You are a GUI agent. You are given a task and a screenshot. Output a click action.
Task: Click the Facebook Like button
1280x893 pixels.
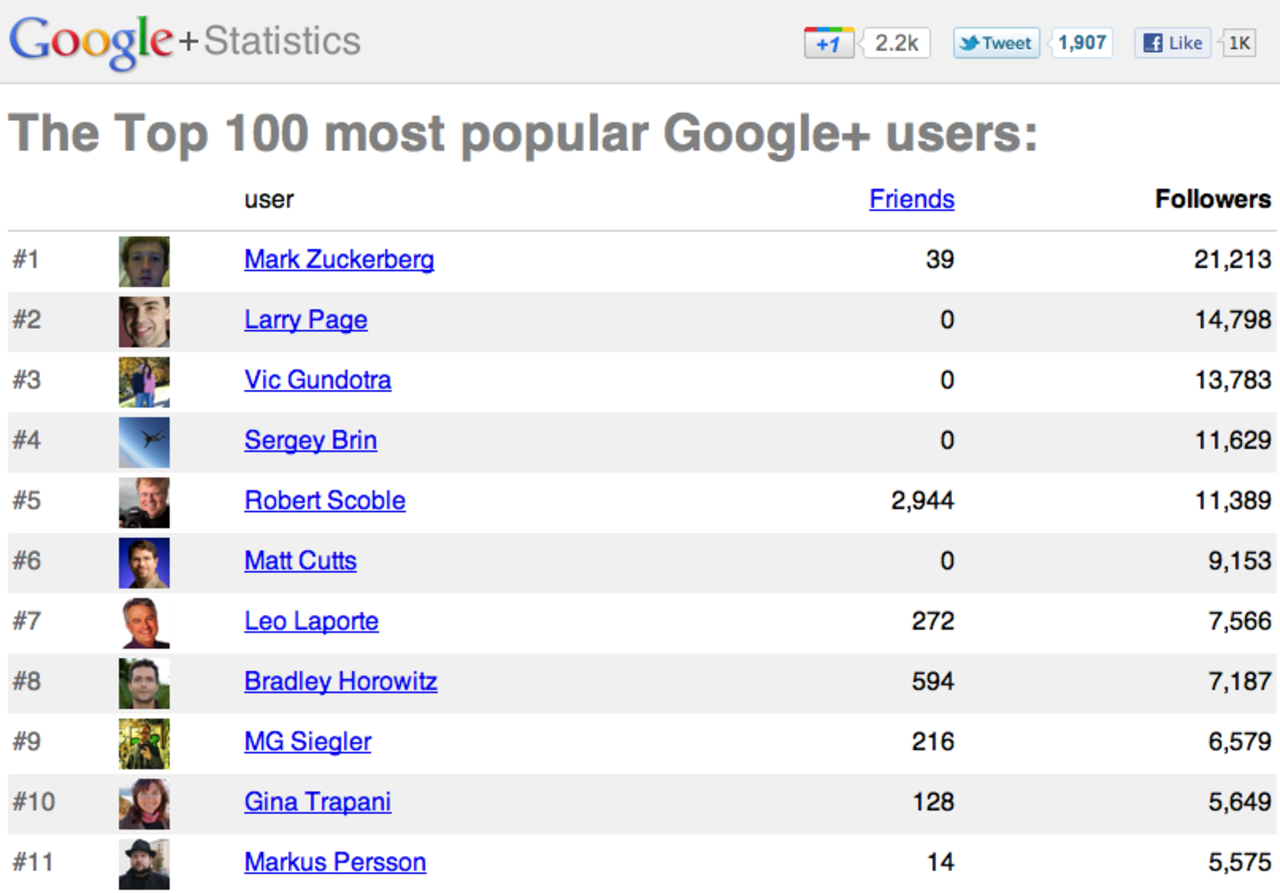1173,43
